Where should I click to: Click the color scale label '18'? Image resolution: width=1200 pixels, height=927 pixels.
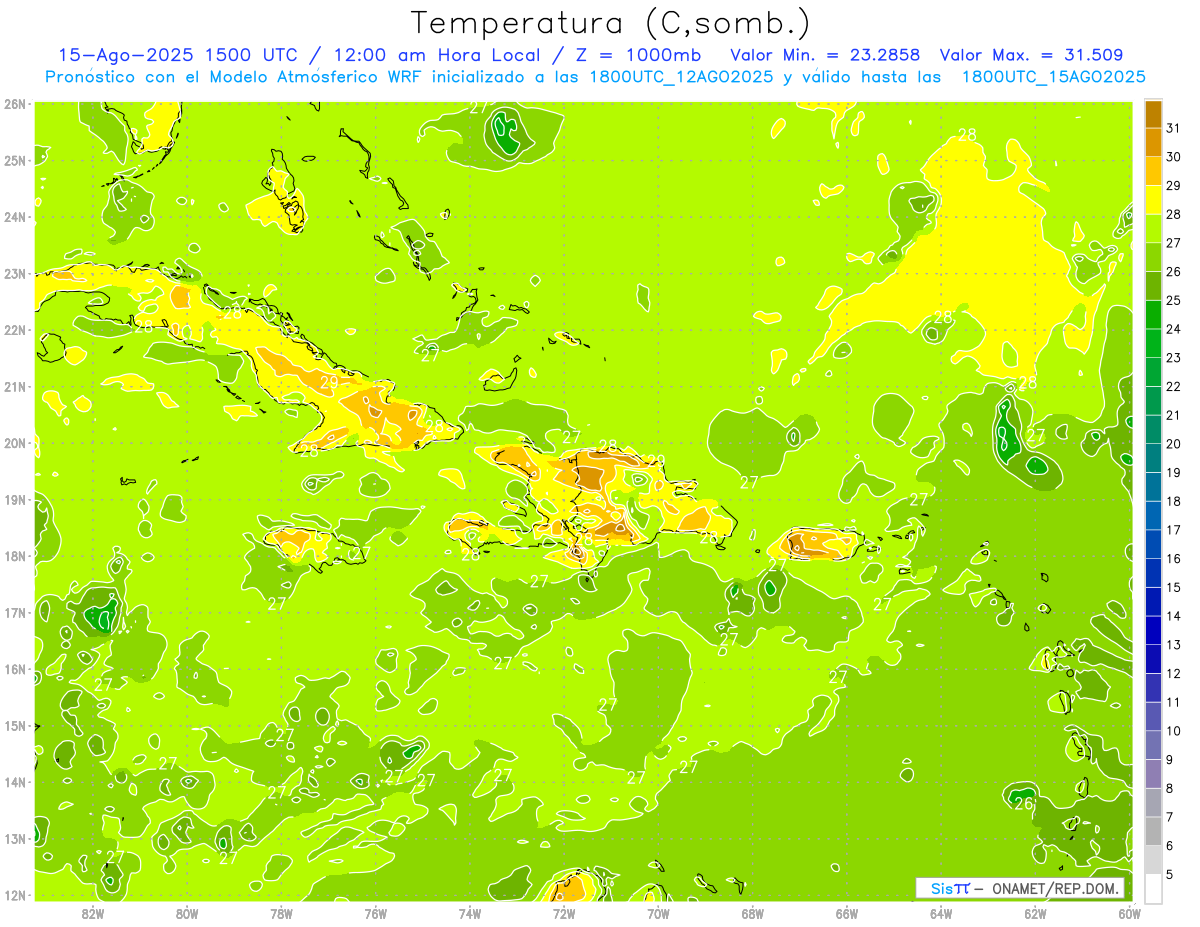pyautogui.click(x=1174, y=501)
